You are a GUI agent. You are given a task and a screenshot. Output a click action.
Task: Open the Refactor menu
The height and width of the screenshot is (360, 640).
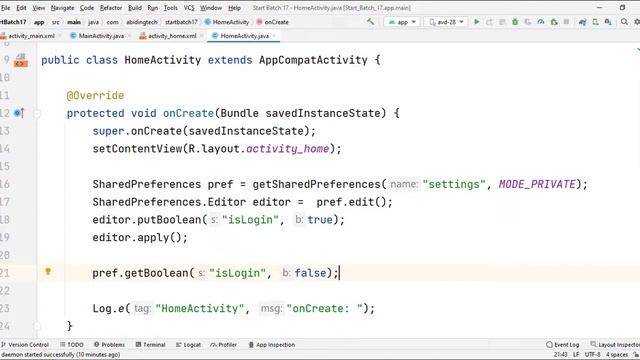111,8
